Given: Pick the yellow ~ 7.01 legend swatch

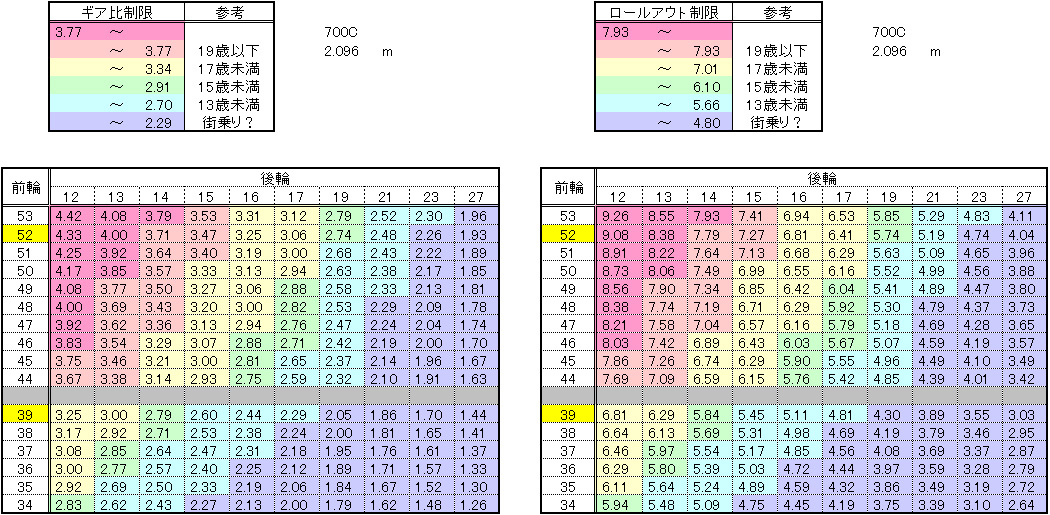Looking at the screenshot, I should pos(664,68).
